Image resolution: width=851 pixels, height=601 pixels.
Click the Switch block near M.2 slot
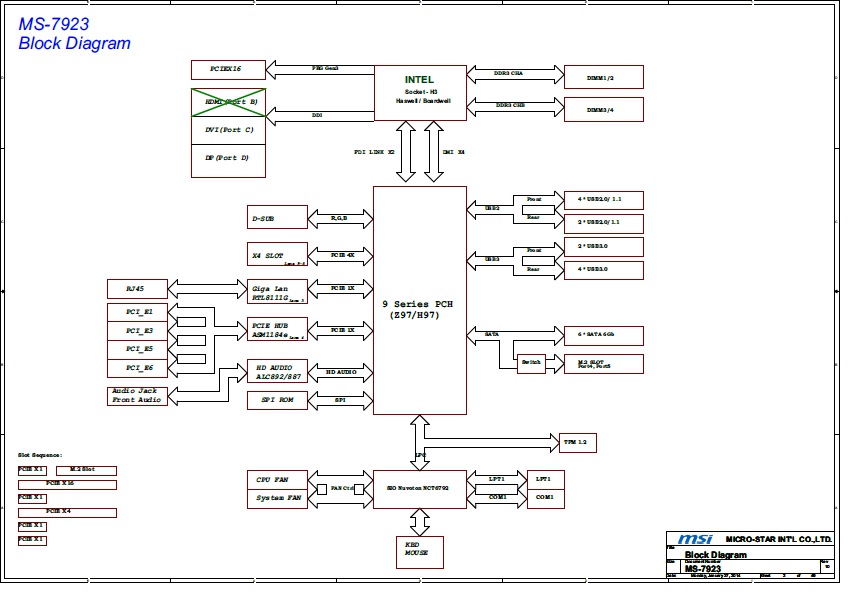tap(531, 364)
